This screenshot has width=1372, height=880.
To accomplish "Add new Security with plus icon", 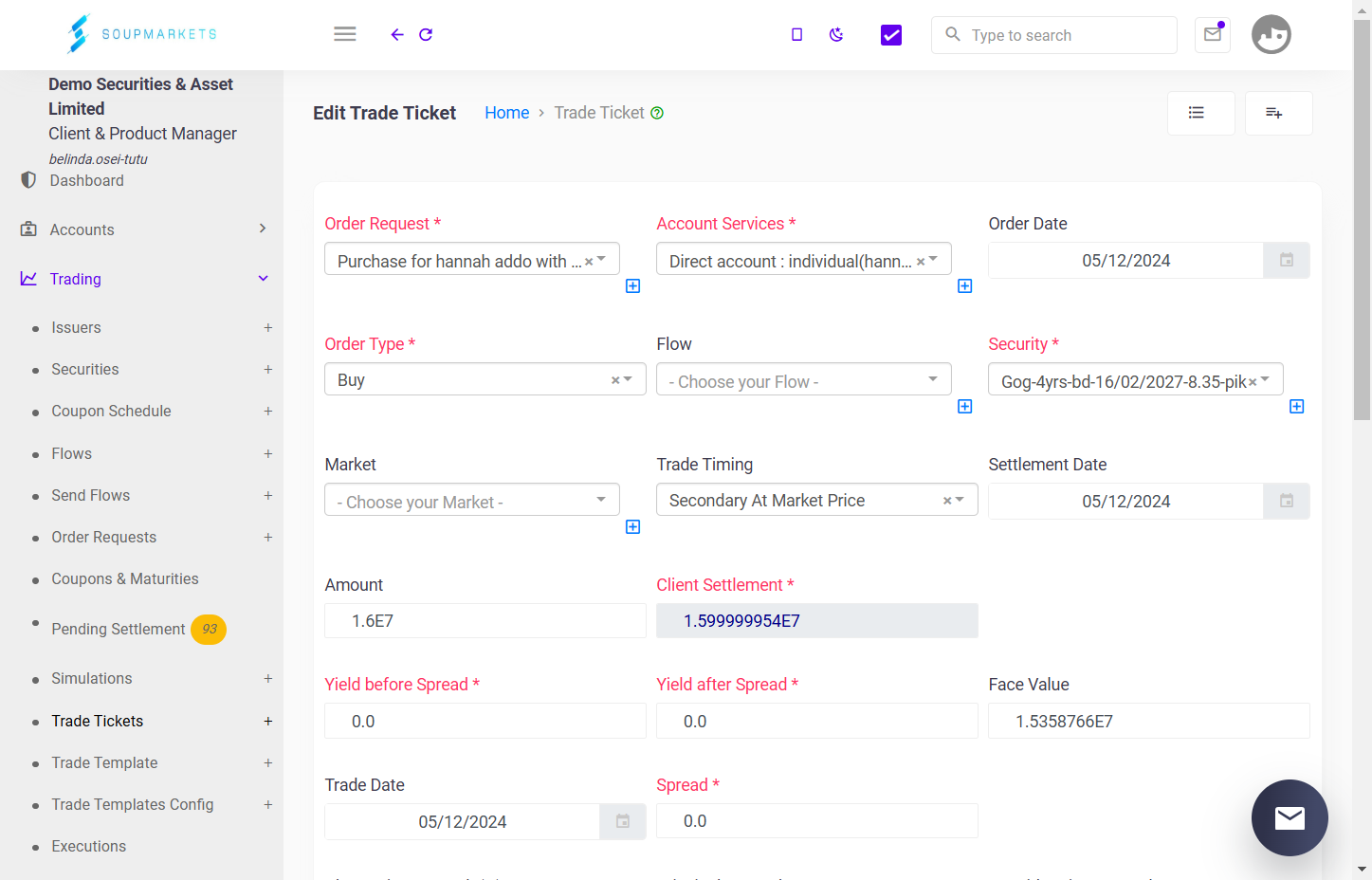I will pyautogui.click(x=1297, y=407).
